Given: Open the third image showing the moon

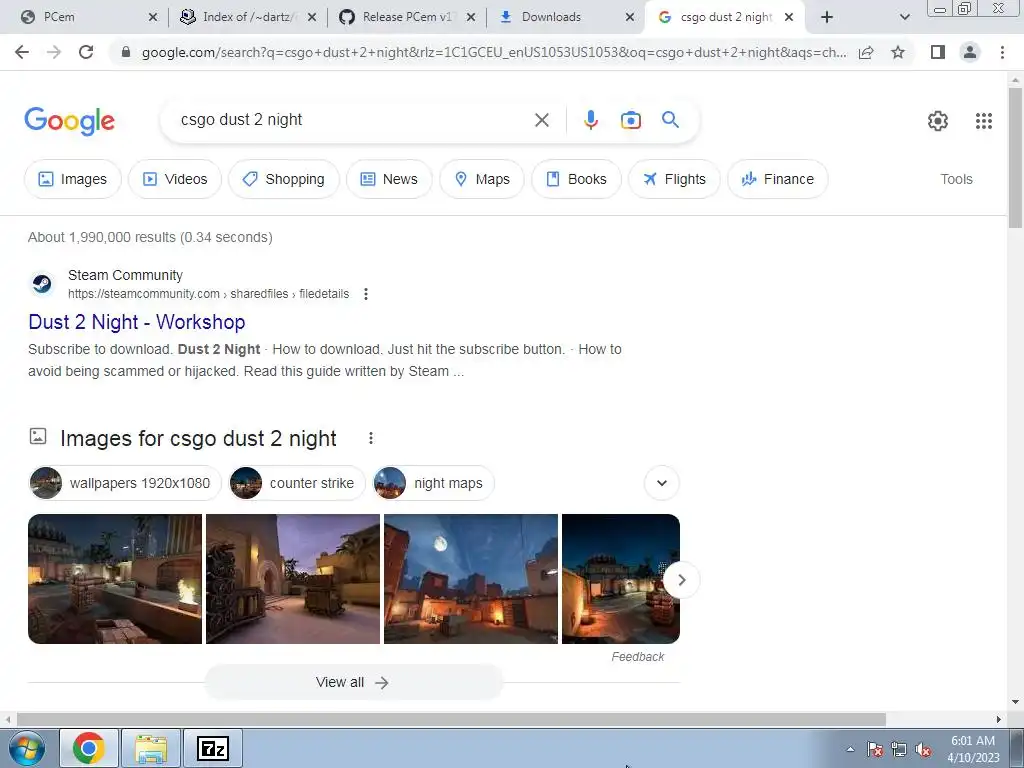Looking at the screenshot, I should coord(471,579).
